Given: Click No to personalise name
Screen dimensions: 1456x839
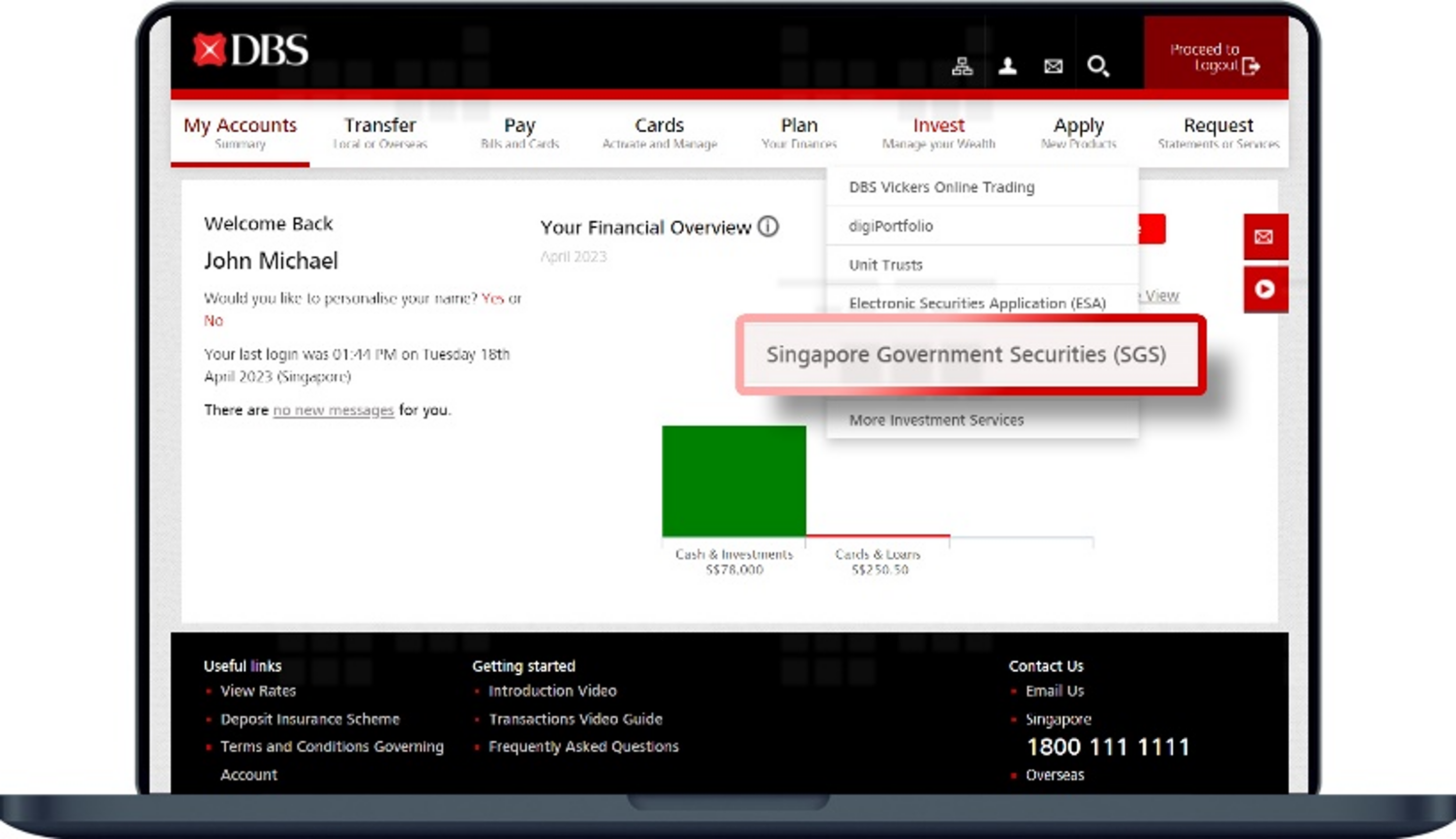Looking at the screenshot, I should (x=213, y=320).
